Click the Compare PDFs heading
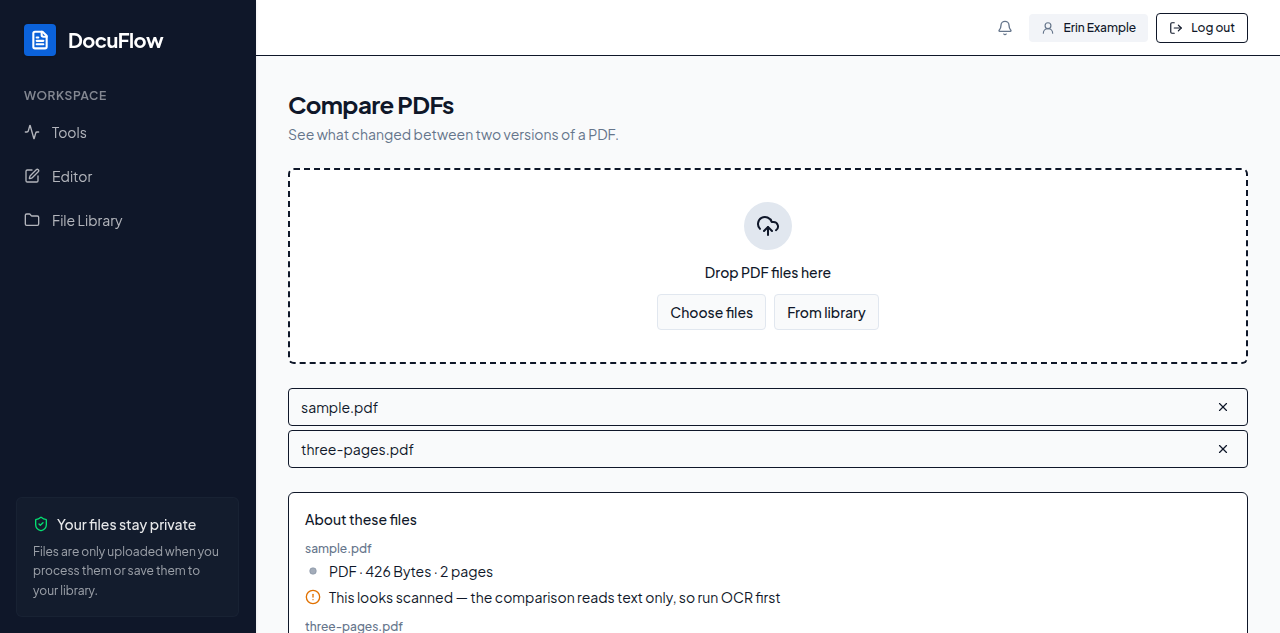 (371, 106)
